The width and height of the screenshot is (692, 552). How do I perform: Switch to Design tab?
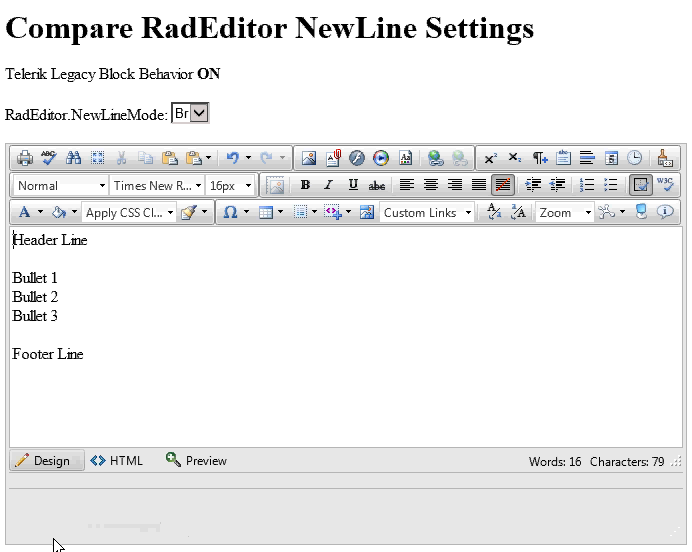(47, 461)
